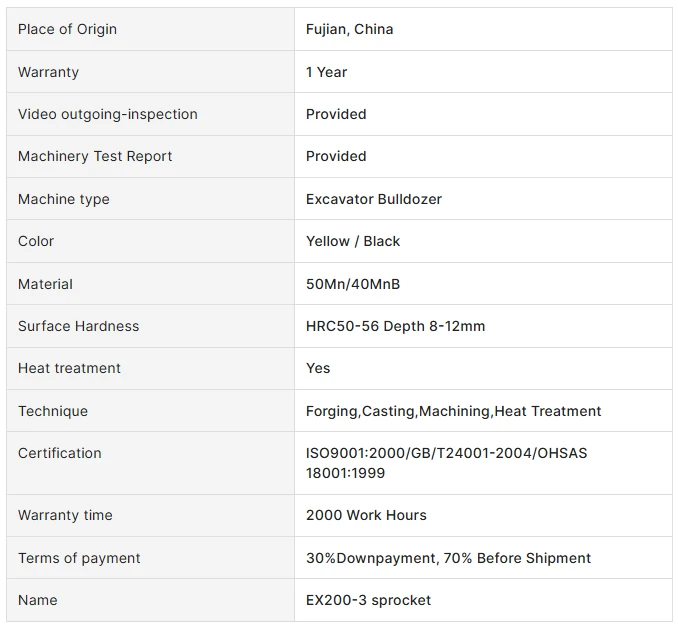The width and height of the screenshot is (679, 626).
Task: Click the 'EX200-3 sprocket' name value
Action: click(369, 600)
